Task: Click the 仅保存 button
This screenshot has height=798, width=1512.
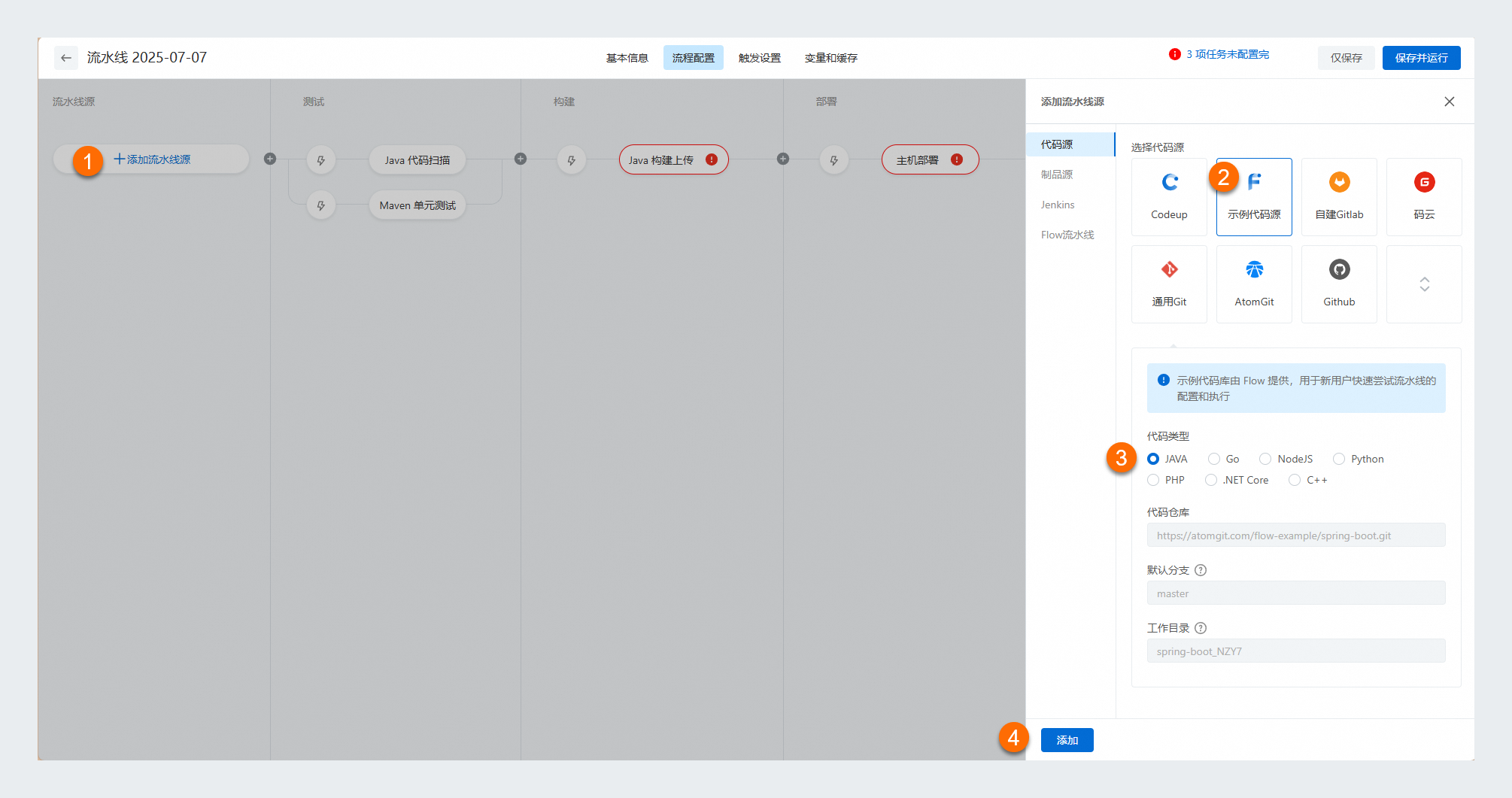Action: point(1347,58)
